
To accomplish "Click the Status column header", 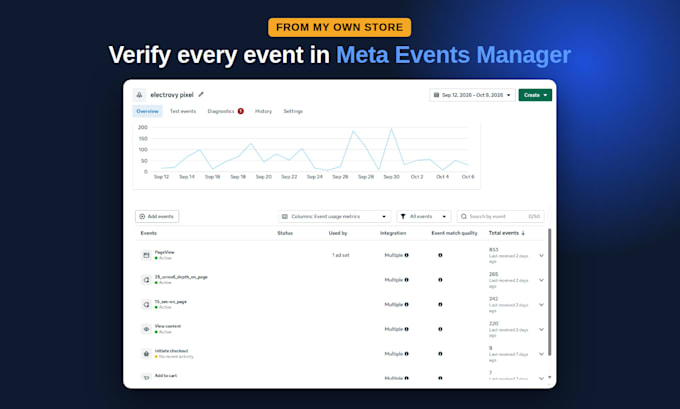I will click(285, 233).
